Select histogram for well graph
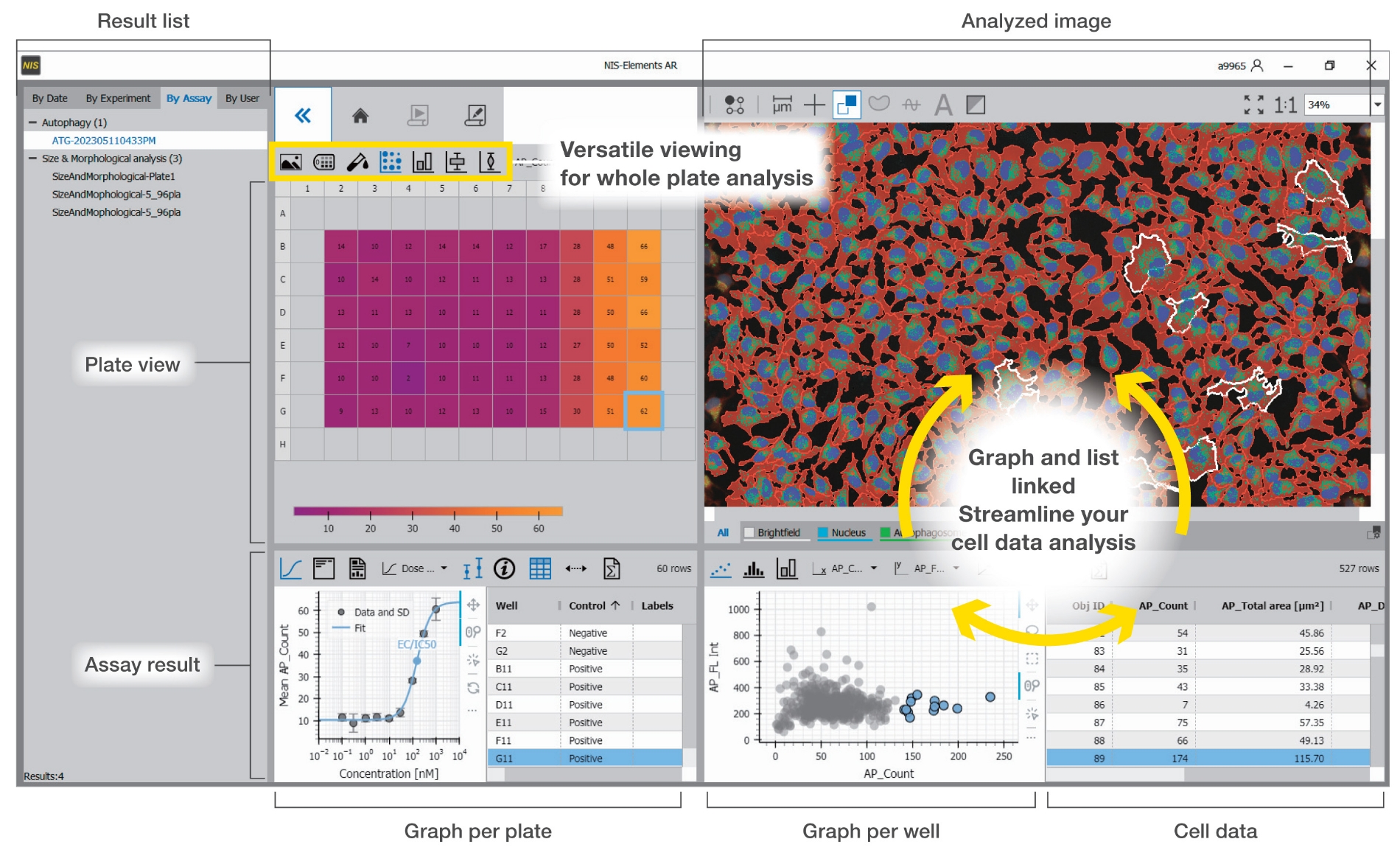 pos(754,569)
